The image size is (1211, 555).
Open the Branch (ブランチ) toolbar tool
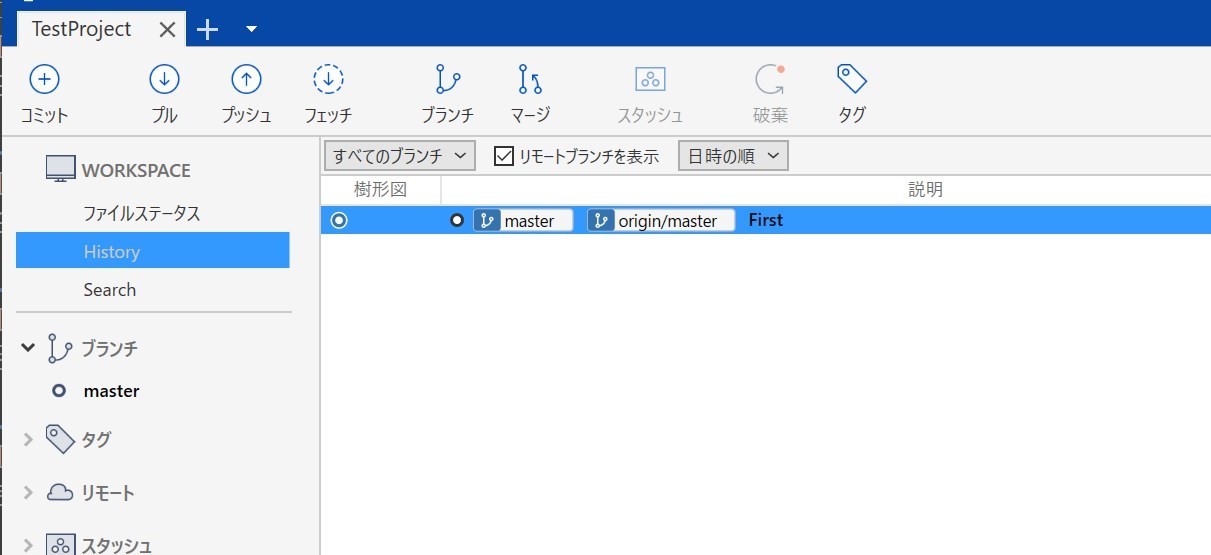tap(447, 79)
